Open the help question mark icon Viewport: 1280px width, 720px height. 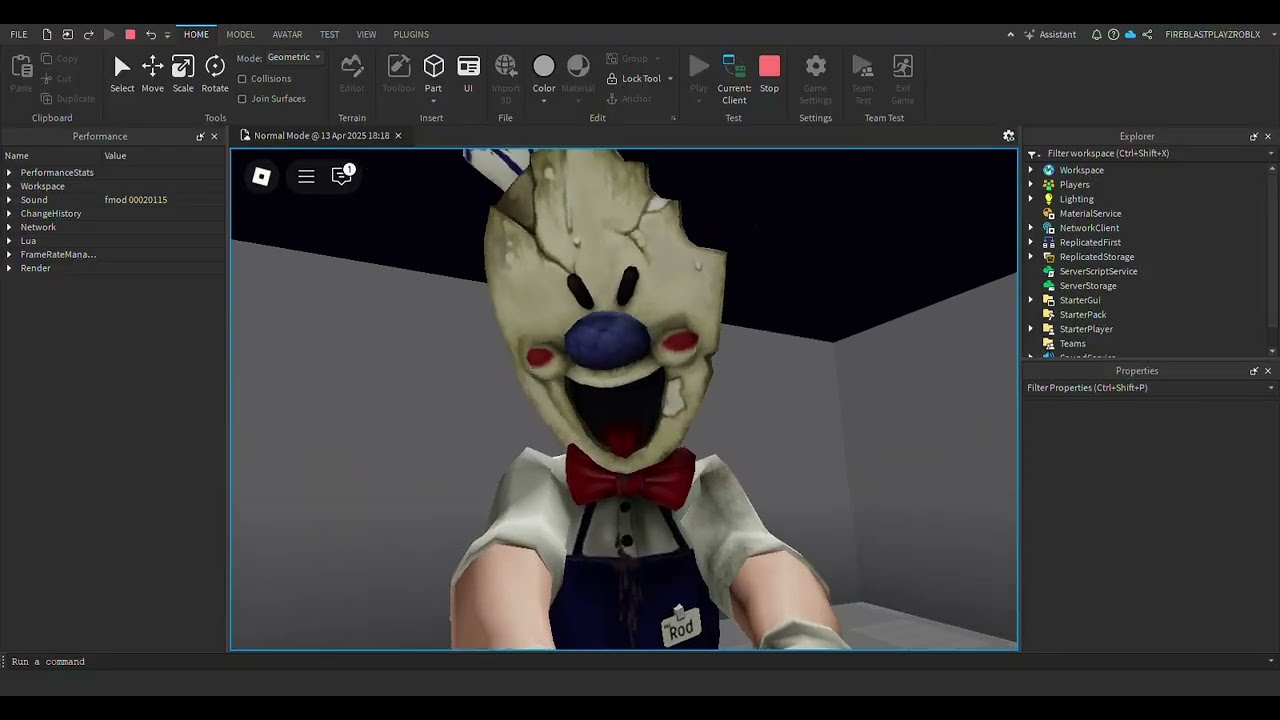pos(1113,34)
